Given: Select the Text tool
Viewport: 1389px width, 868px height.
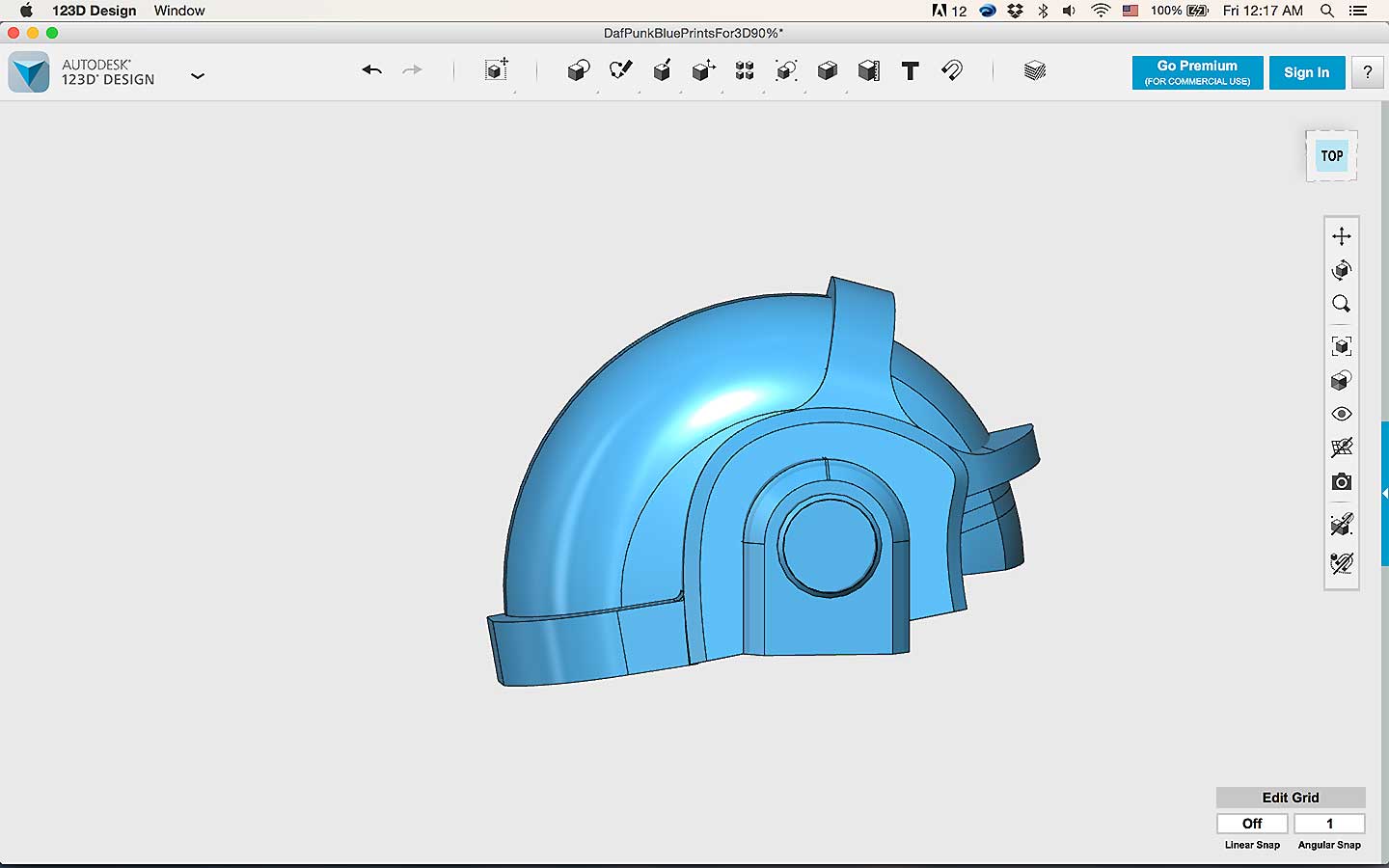Looking at the screenshot, I should 911,70.
